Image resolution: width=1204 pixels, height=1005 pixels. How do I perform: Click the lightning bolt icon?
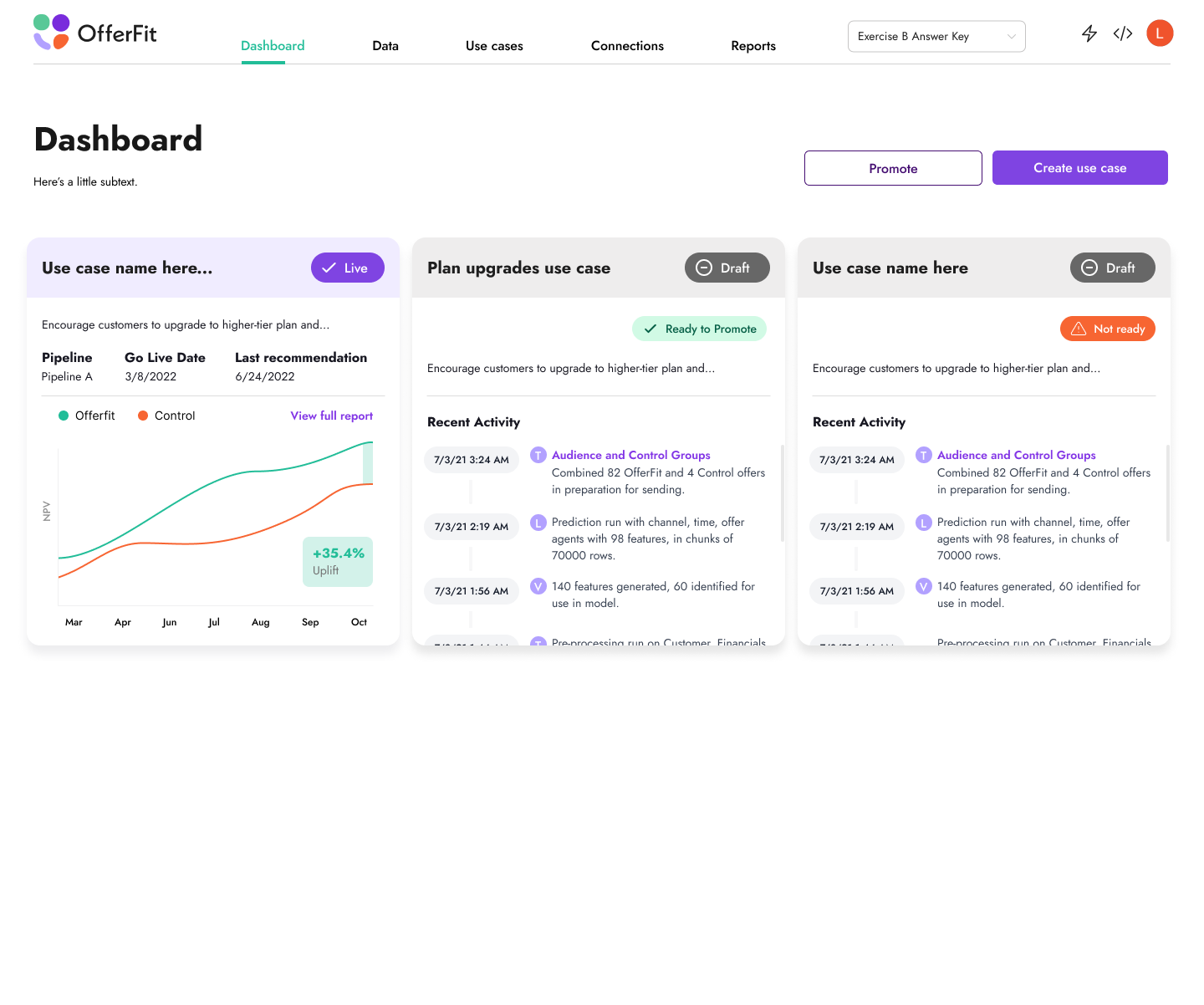[1089, 33]
